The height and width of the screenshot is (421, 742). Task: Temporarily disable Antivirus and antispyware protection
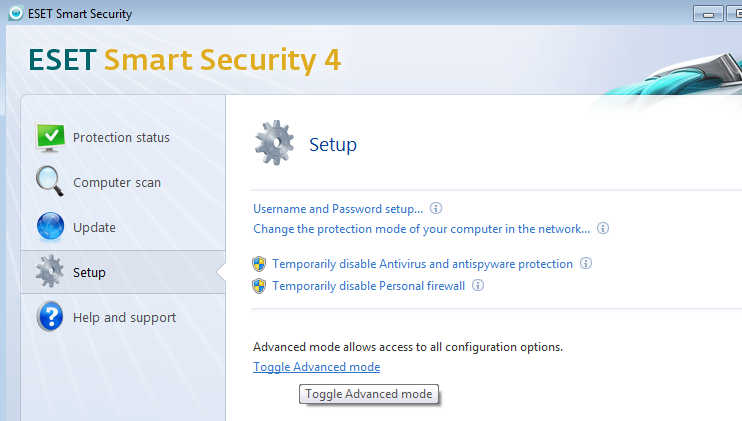pos(423,264)
